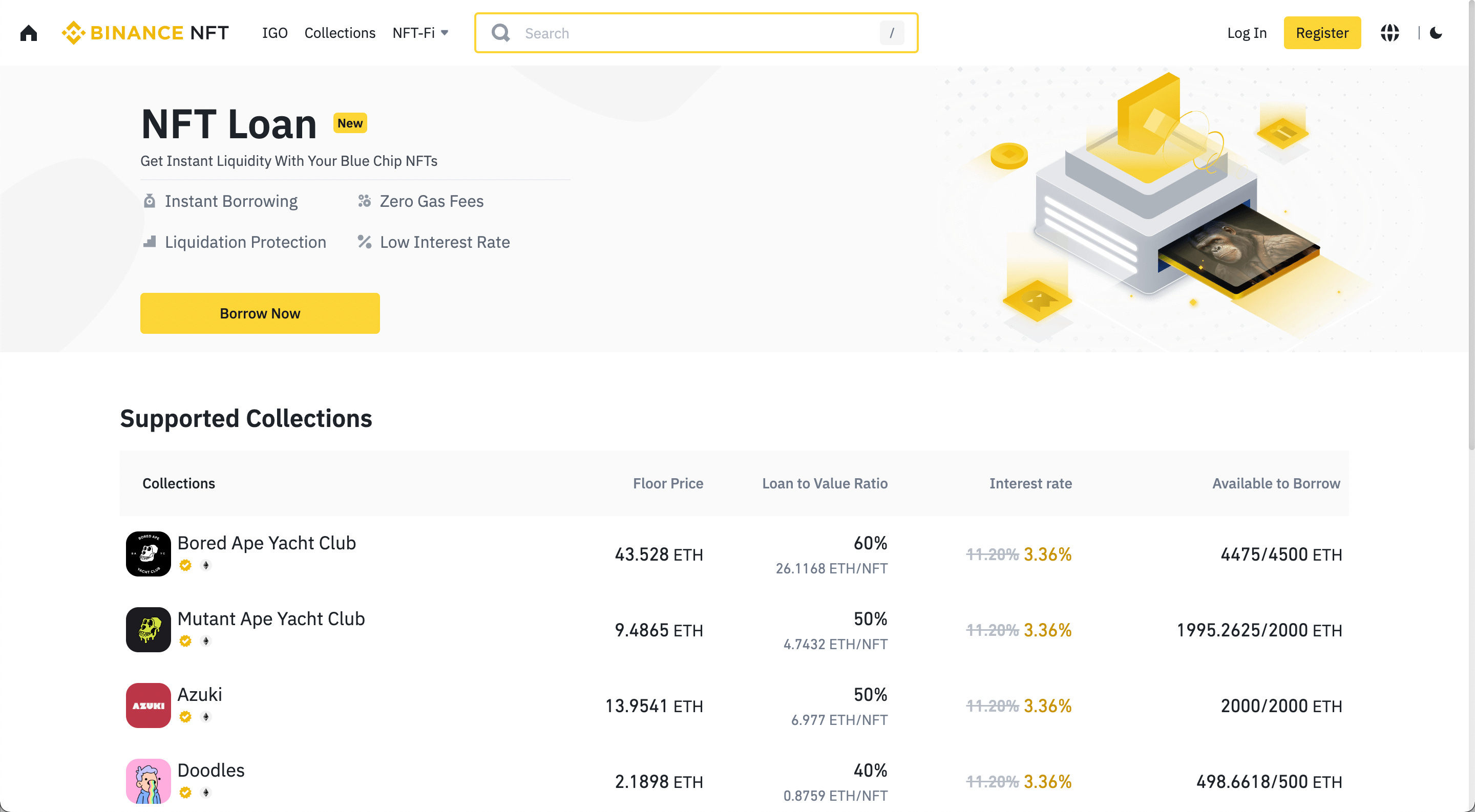Focus the Search input field
Image resolution: width=1475 pixels, height=812 pixels.
point(697,33)
